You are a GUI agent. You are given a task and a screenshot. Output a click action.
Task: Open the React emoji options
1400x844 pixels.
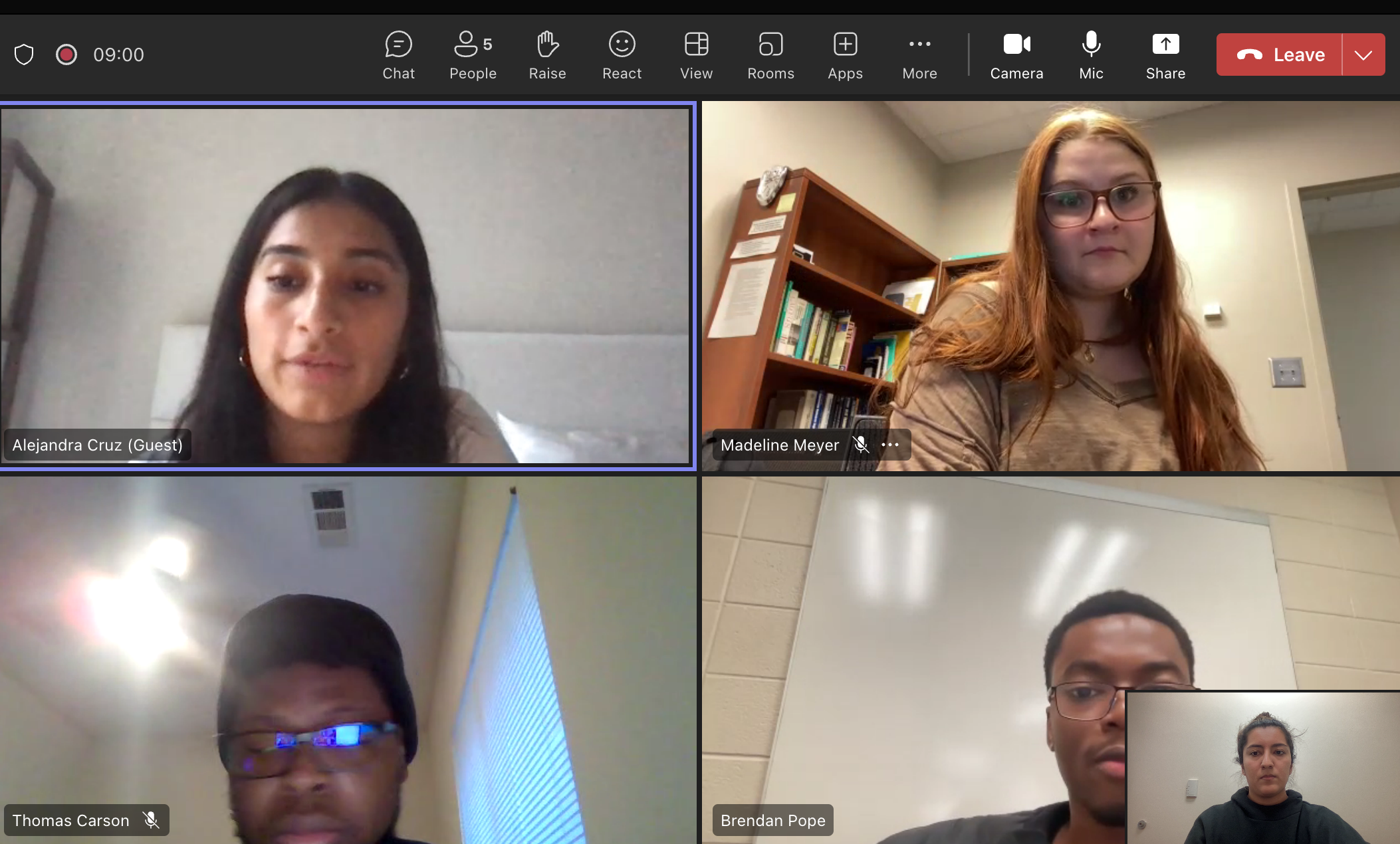(622, 55)
